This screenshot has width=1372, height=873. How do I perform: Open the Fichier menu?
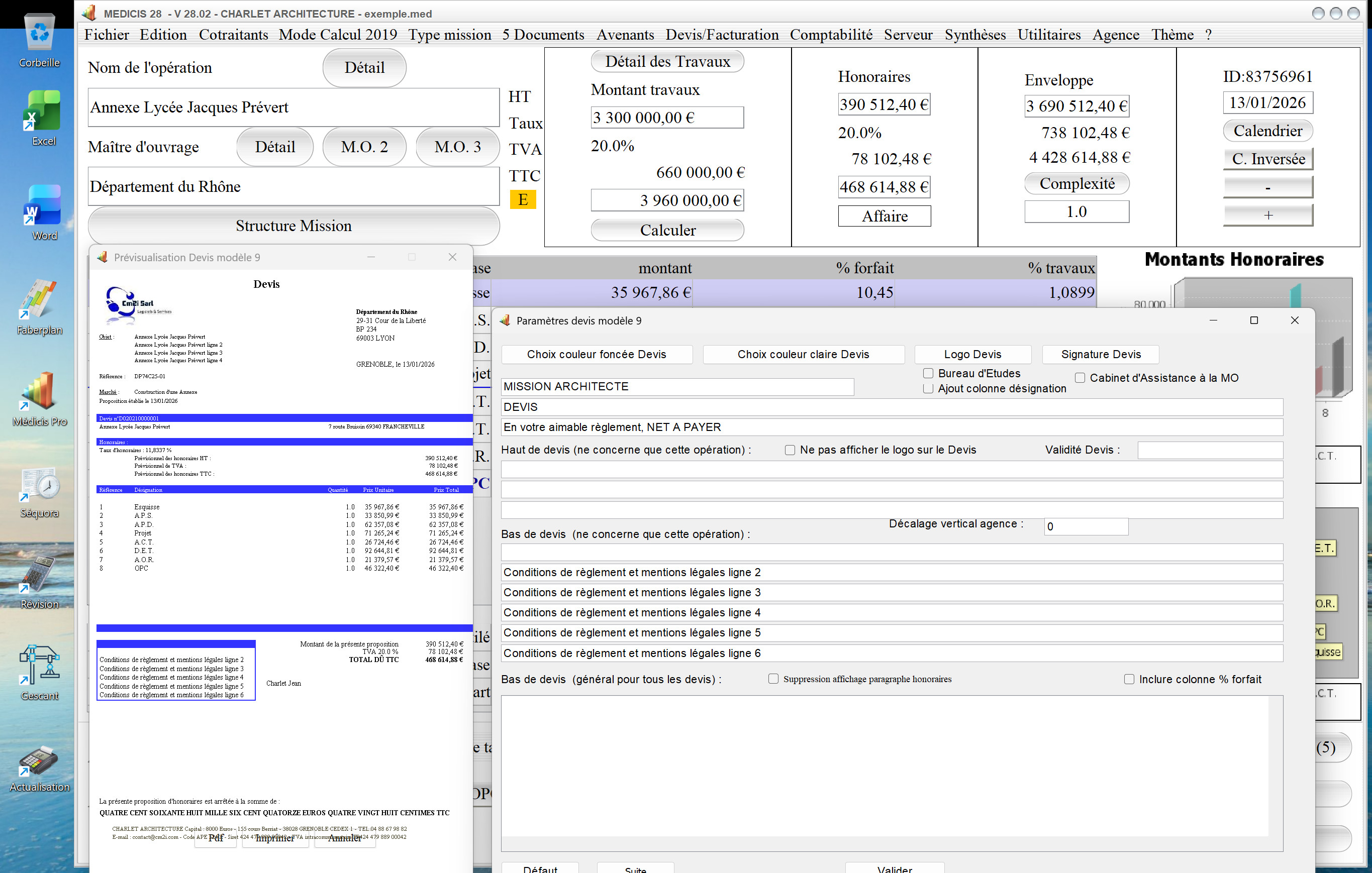[107, 35]
